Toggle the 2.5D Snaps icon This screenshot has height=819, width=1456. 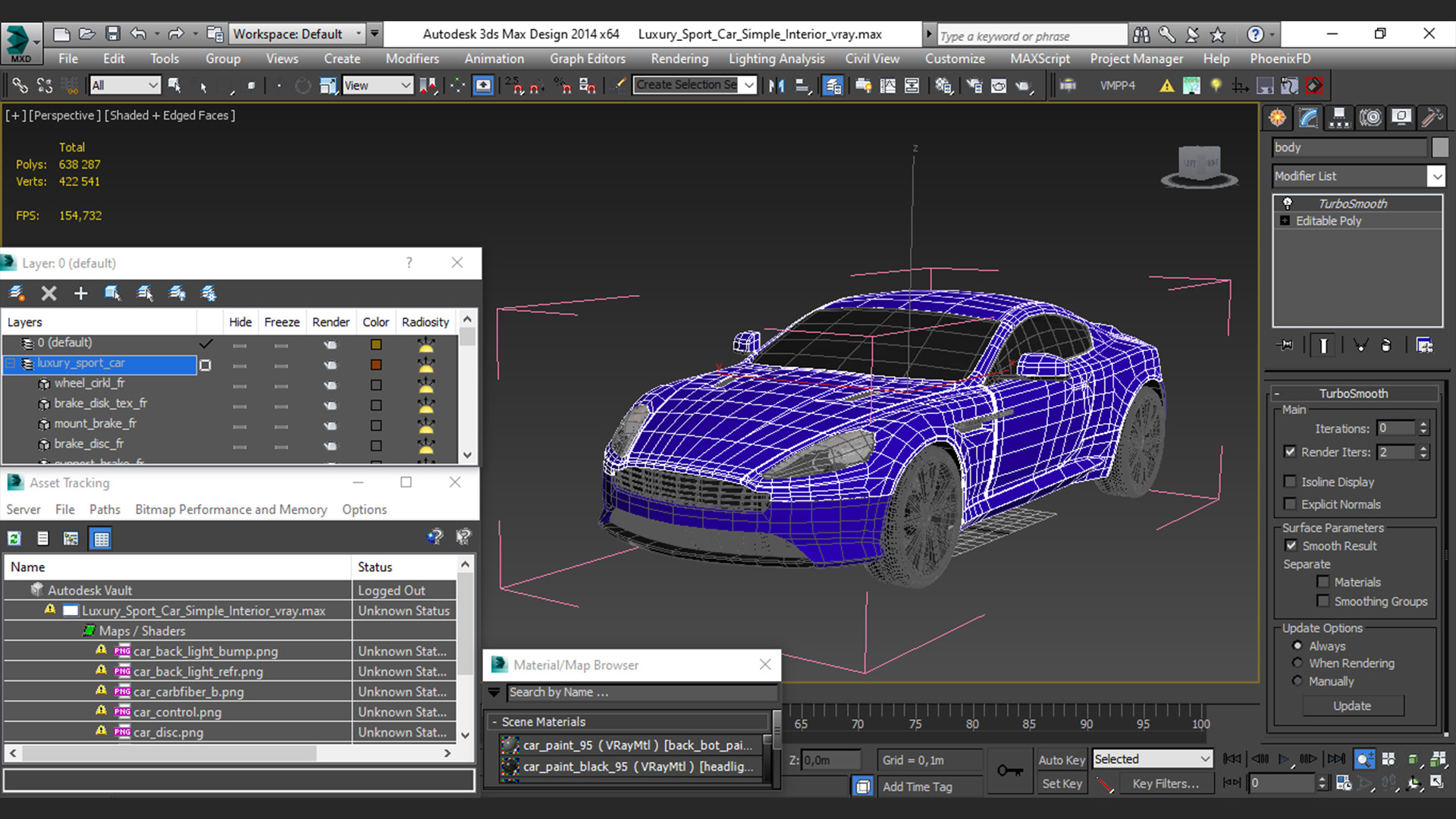coord(515,86)
